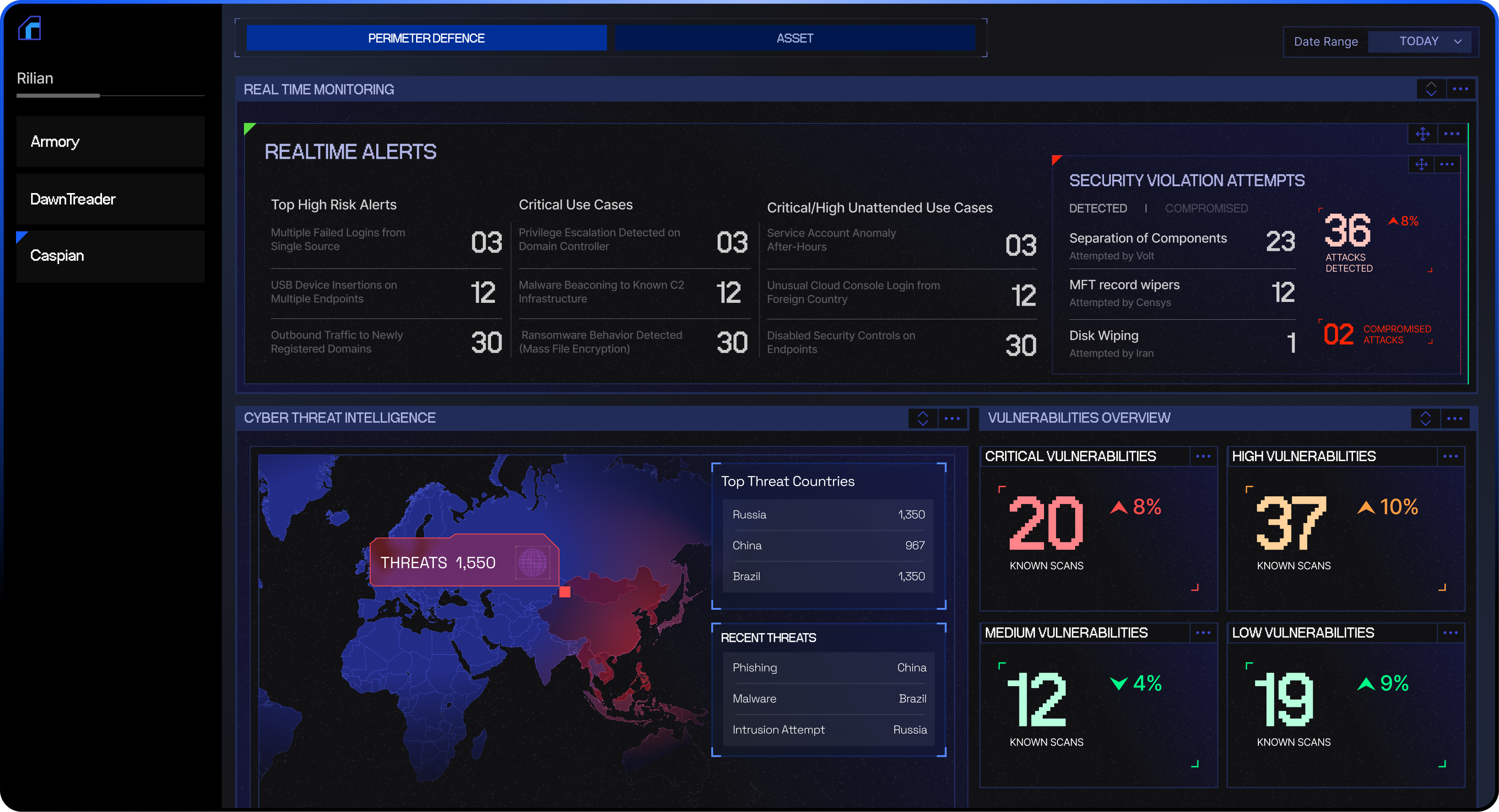This screenshot has height=812, width=1499.
Task: Collapse the Real Time Monitoring section
Action: pos(1431,89)
